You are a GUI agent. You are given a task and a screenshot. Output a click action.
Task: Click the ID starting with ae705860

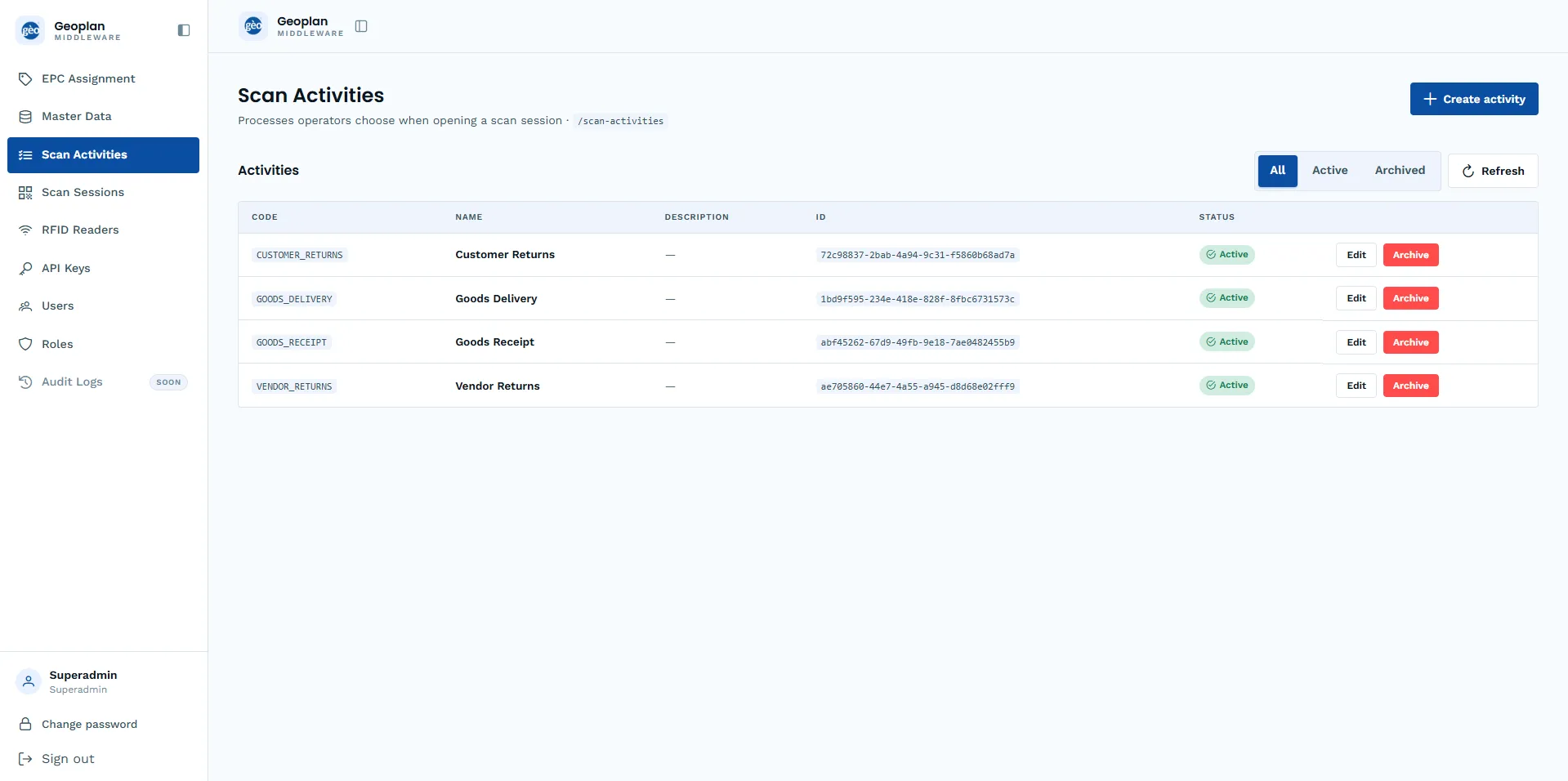pos(918,386)
